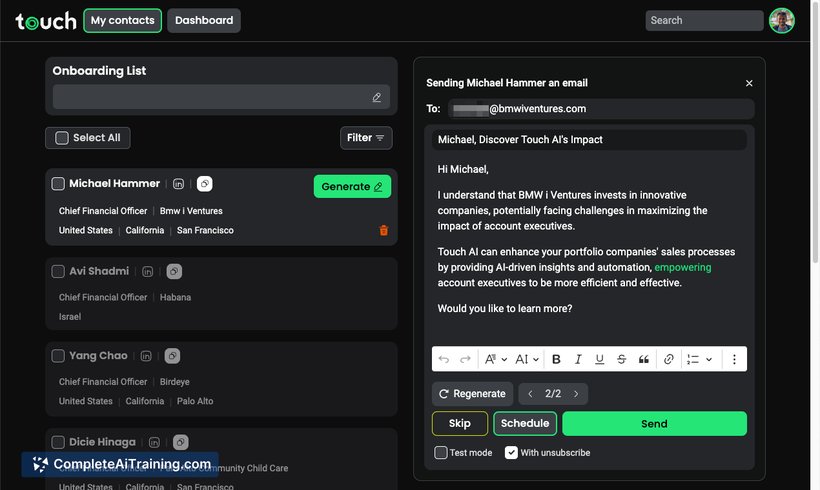
Task: Open the font size dropdown
Action: (527, 359)
